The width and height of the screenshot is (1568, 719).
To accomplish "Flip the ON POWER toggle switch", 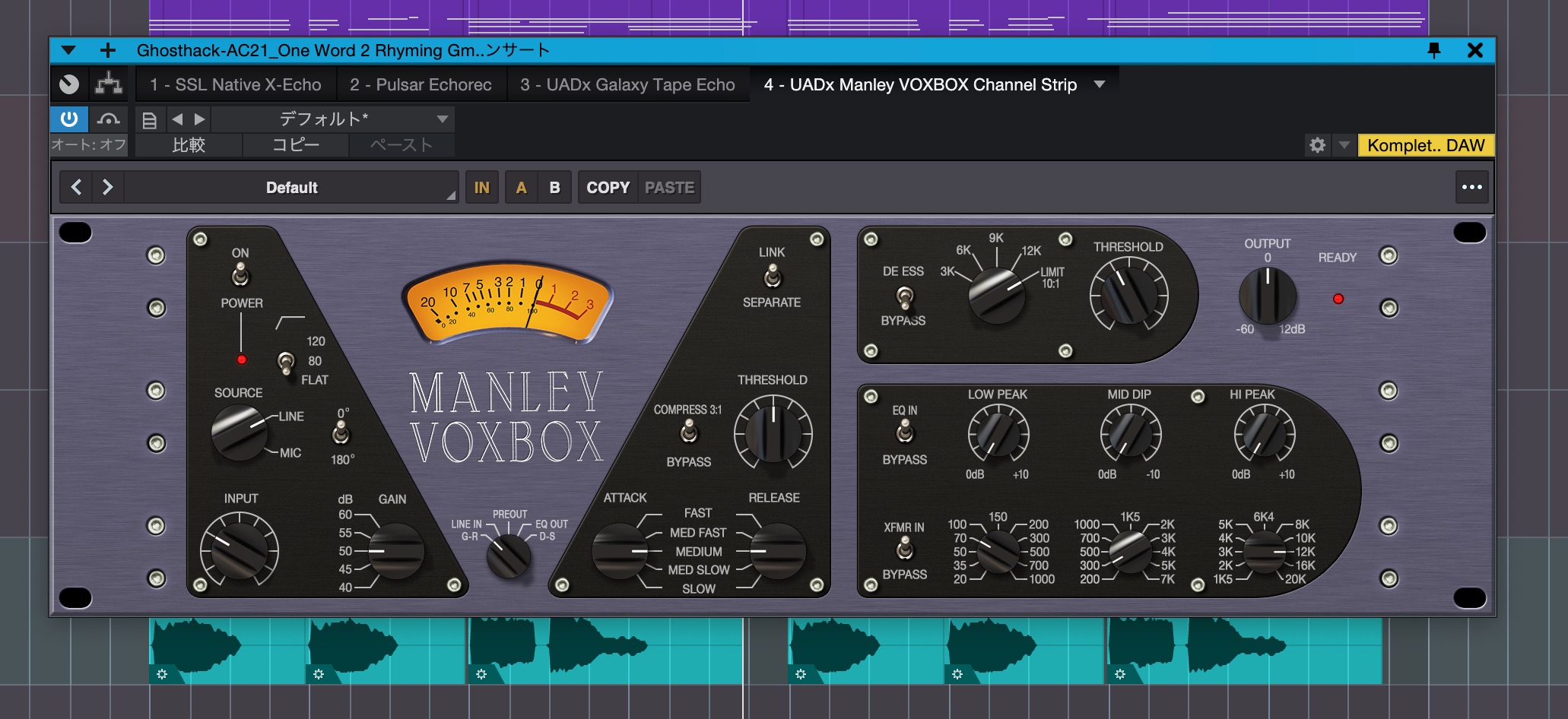I will [240, 277].
